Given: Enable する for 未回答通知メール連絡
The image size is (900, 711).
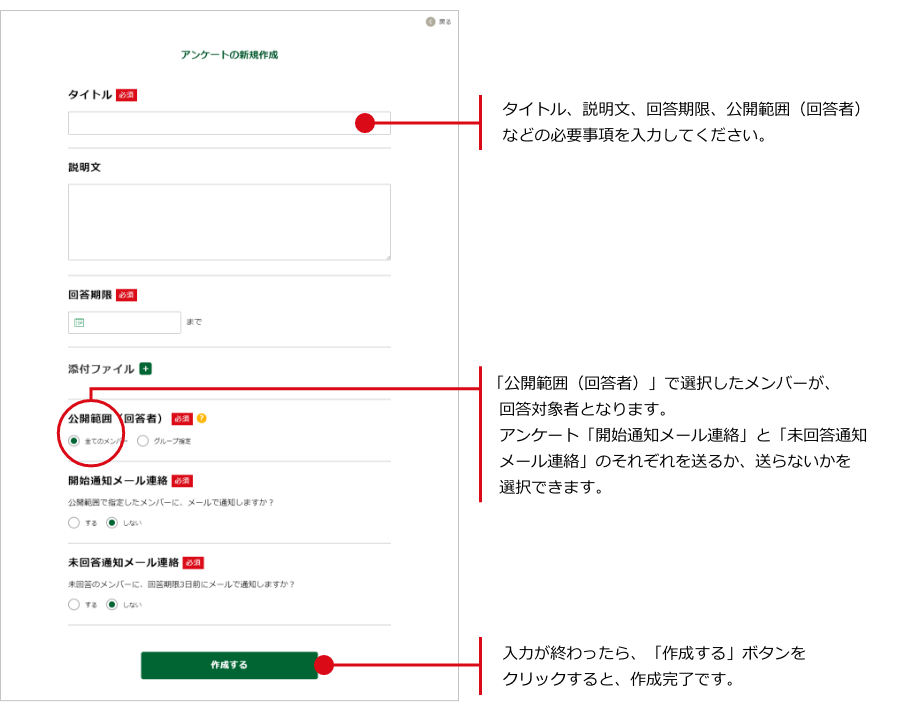Looking at the screenshot, I should [x=74, y=604].
